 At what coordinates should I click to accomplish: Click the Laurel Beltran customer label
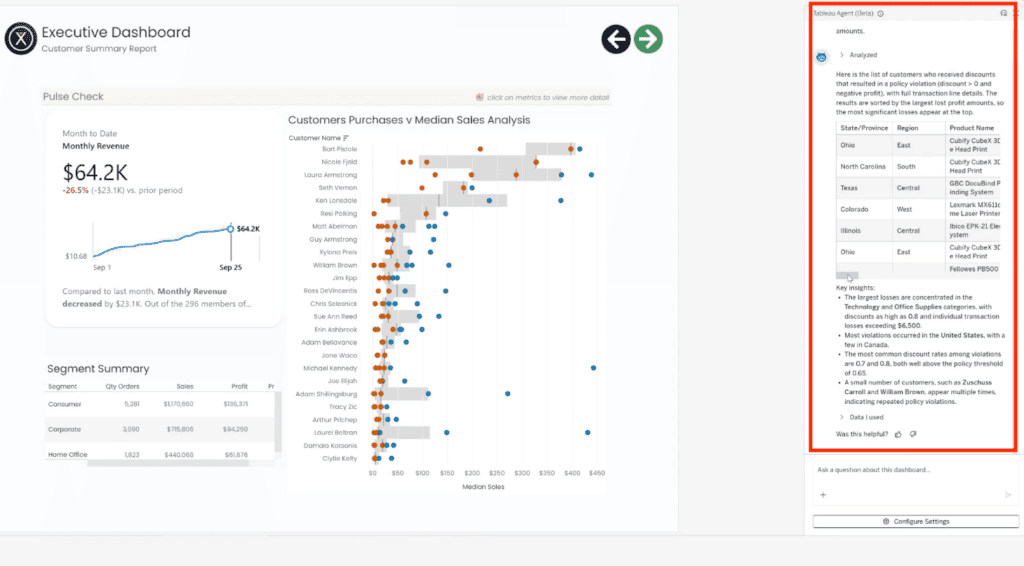coord(335,433)
